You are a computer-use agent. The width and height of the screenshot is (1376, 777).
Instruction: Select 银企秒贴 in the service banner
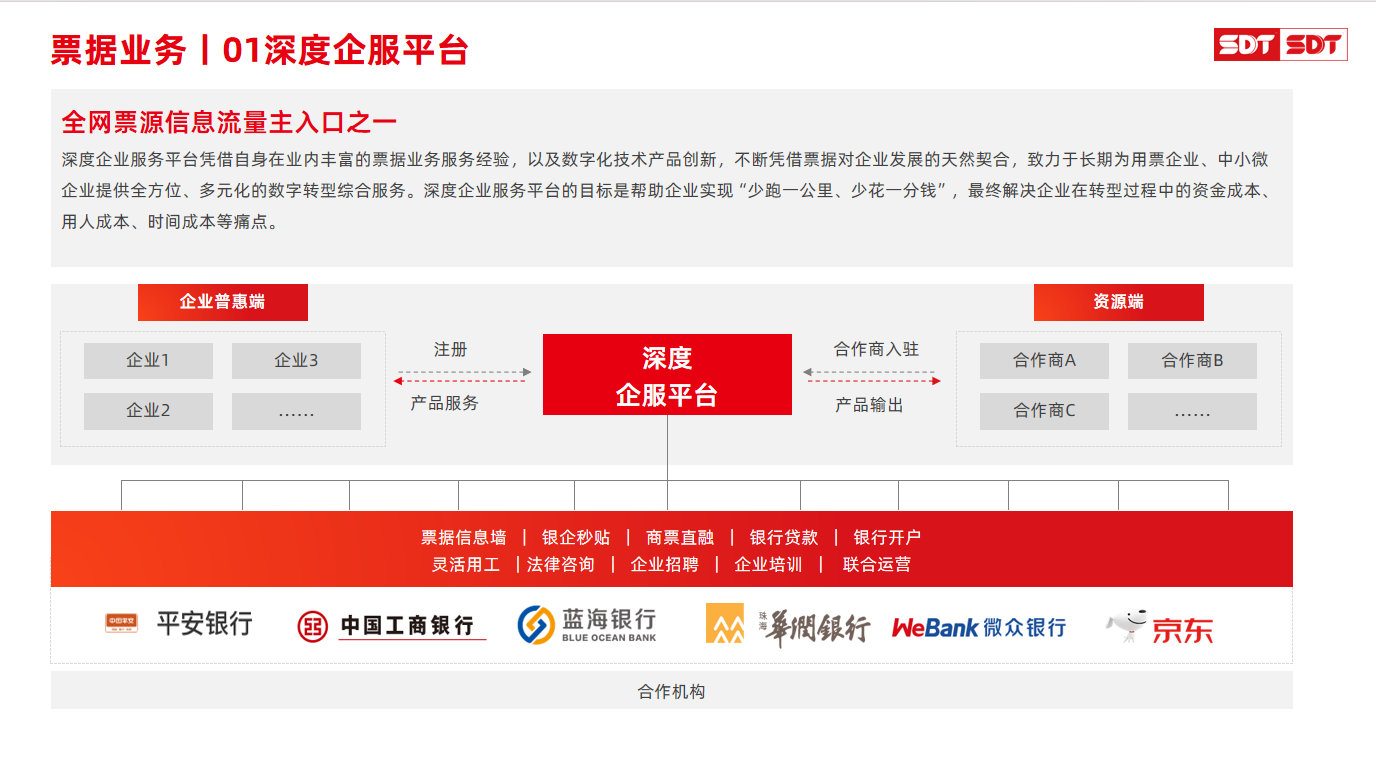click(x=575, y=538)
